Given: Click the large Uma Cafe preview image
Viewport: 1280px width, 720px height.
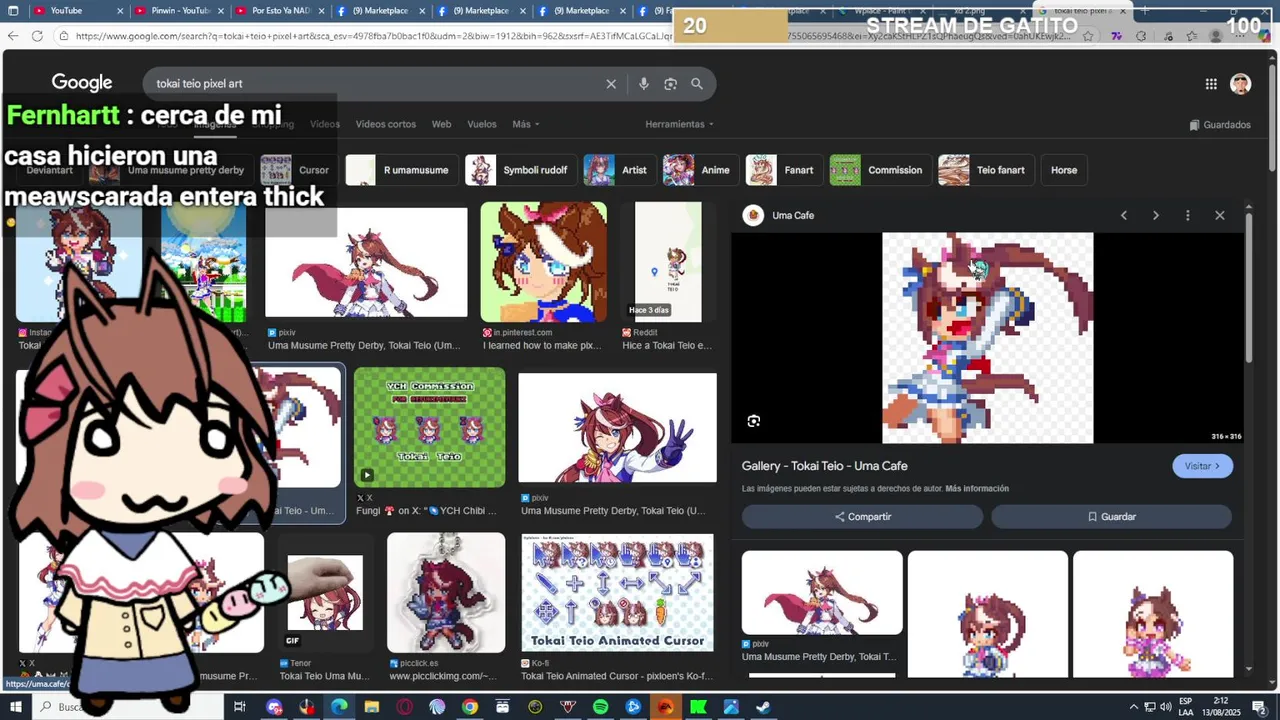Looking at the screenshot, I should 988,338.
